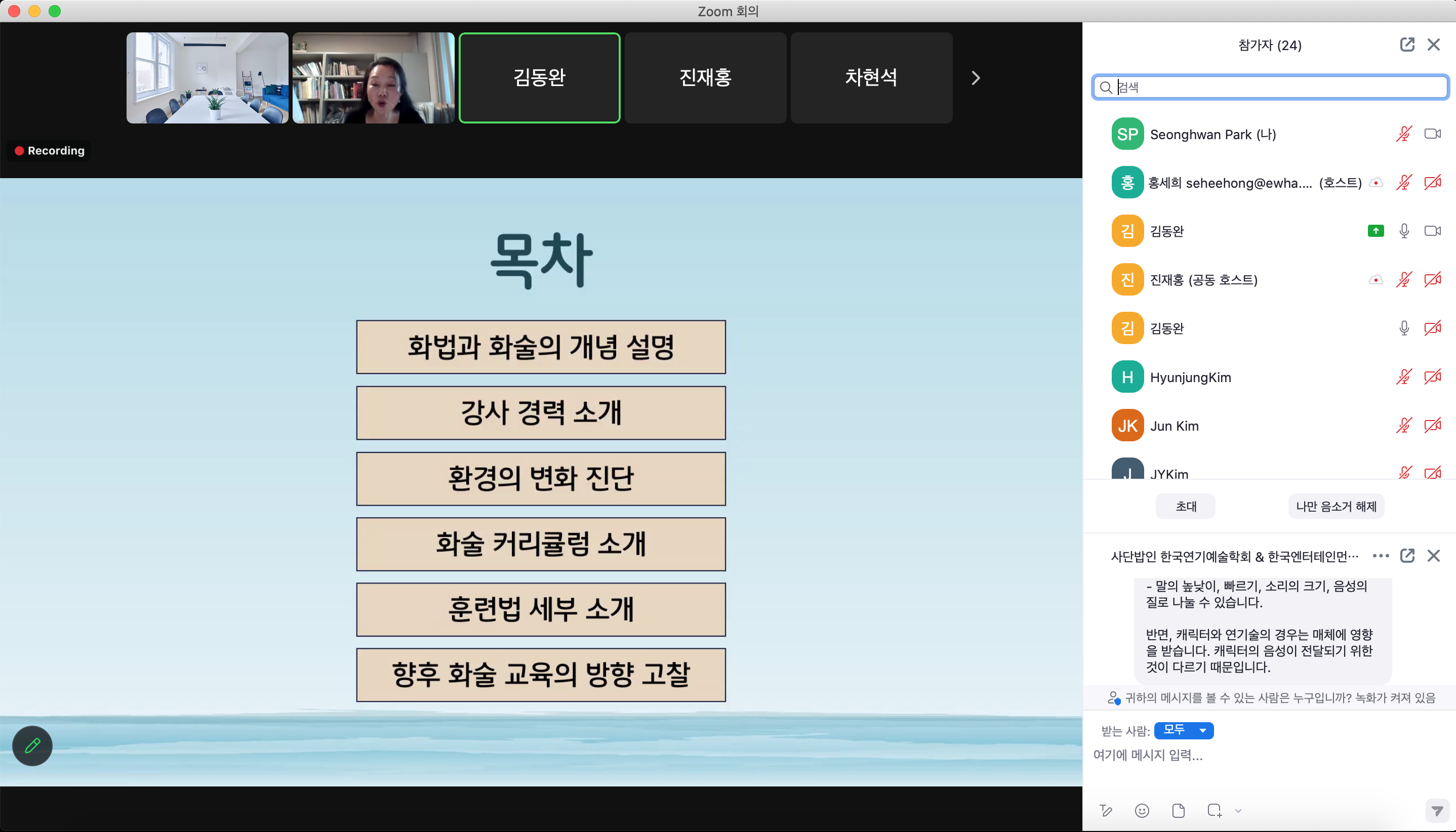The image size is (1456, 832).
Task: Click the green annotation pencil button
Action: point(32,745)
